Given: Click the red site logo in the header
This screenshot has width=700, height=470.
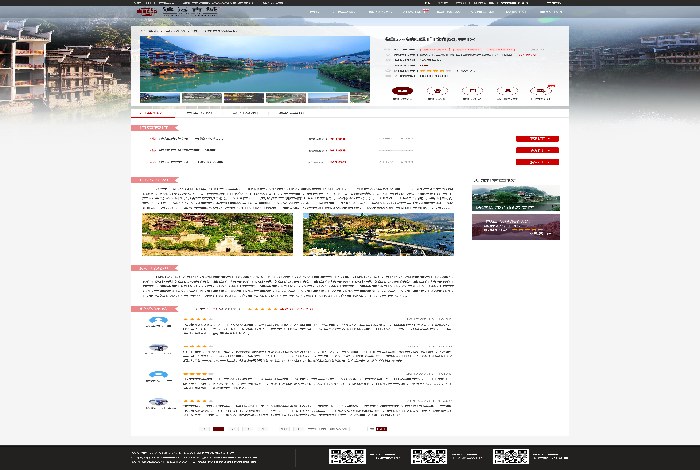Looking at the screenshot, I should 146,12.
